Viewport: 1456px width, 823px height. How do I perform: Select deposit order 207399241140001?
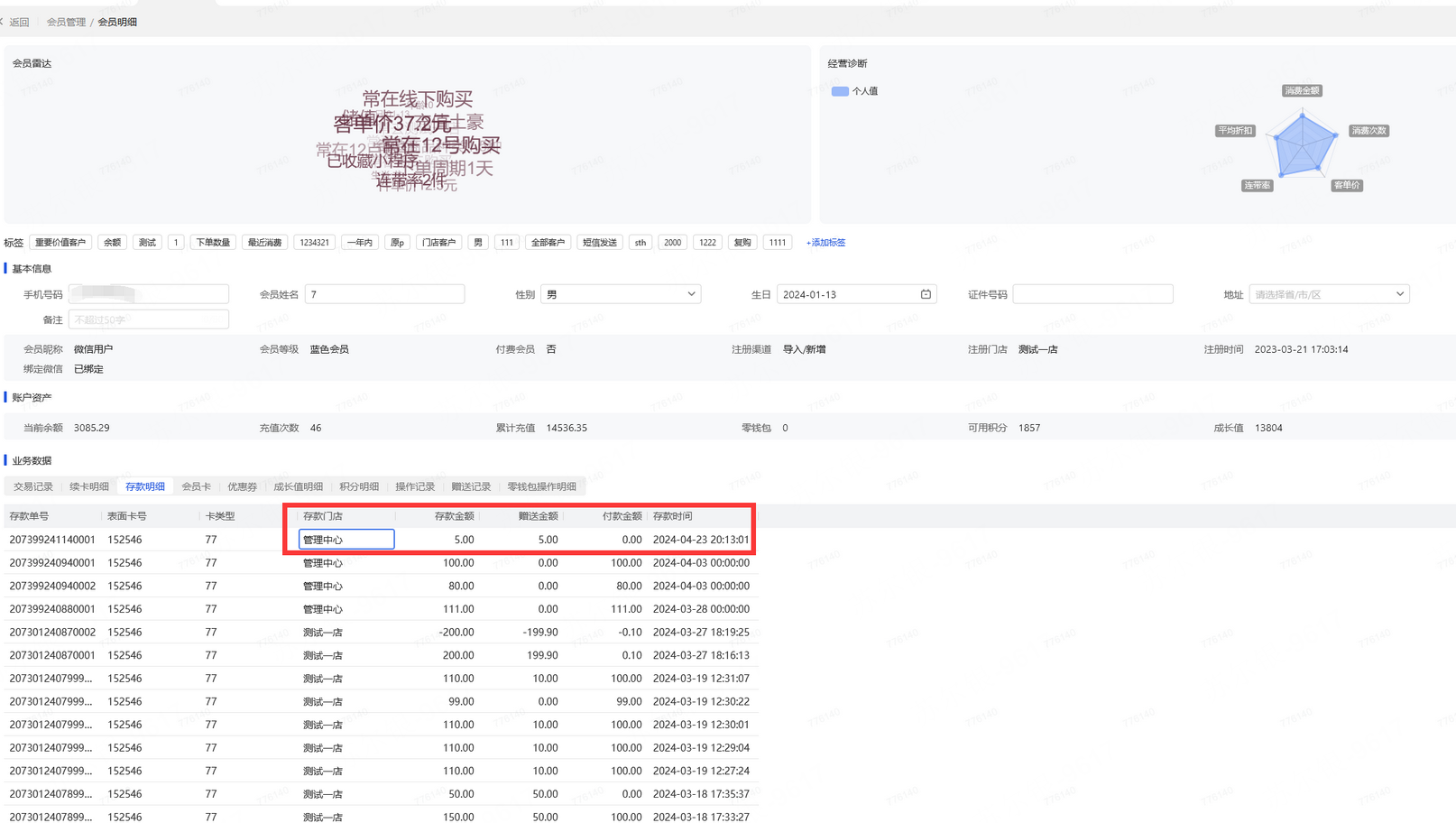(x=52, y=540)
